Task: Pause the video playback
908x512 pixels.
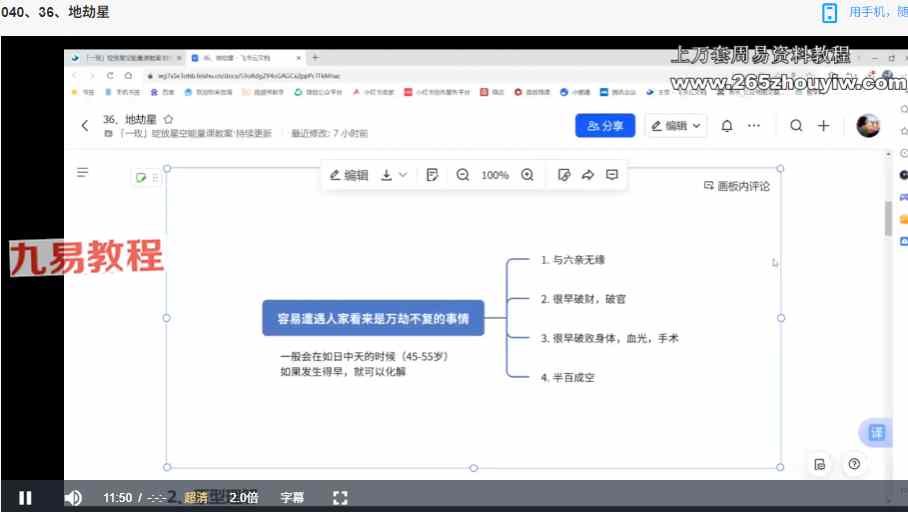Action: (25, 497)
